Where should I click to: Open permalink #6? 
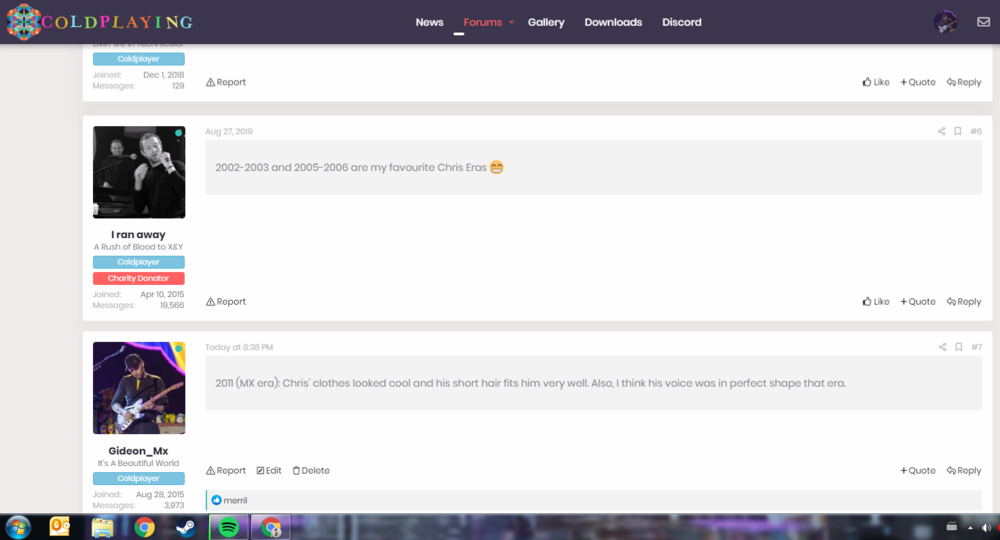tap(976, 131)
